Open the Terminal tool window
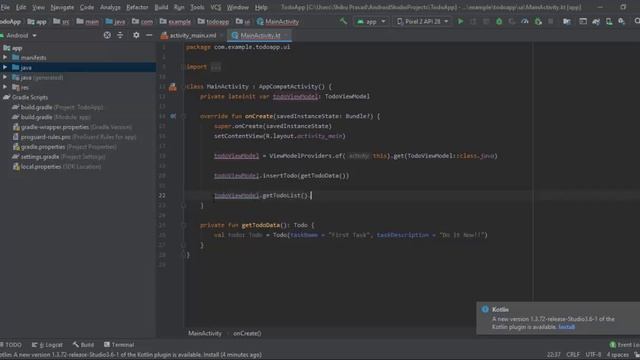 [119, 345]
